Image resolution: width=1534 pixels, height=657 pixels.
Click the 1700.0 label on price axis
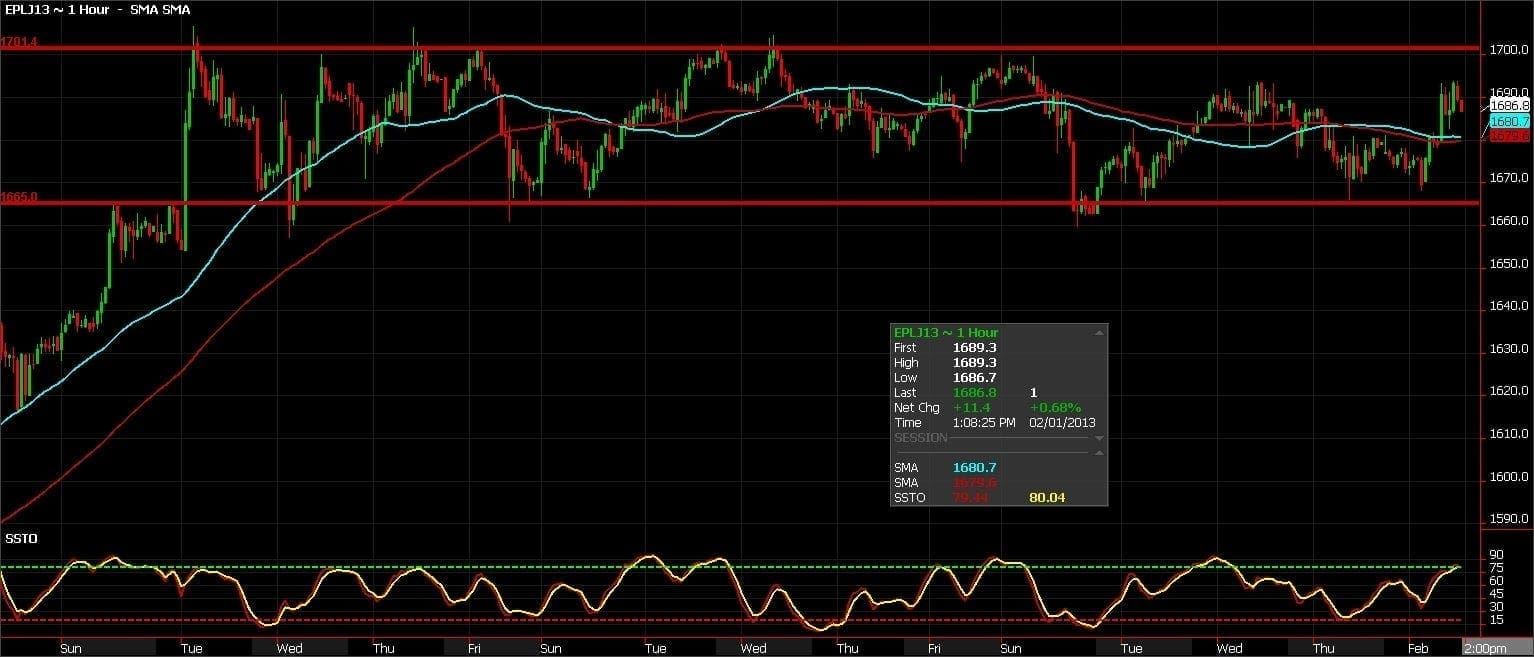1510,49
